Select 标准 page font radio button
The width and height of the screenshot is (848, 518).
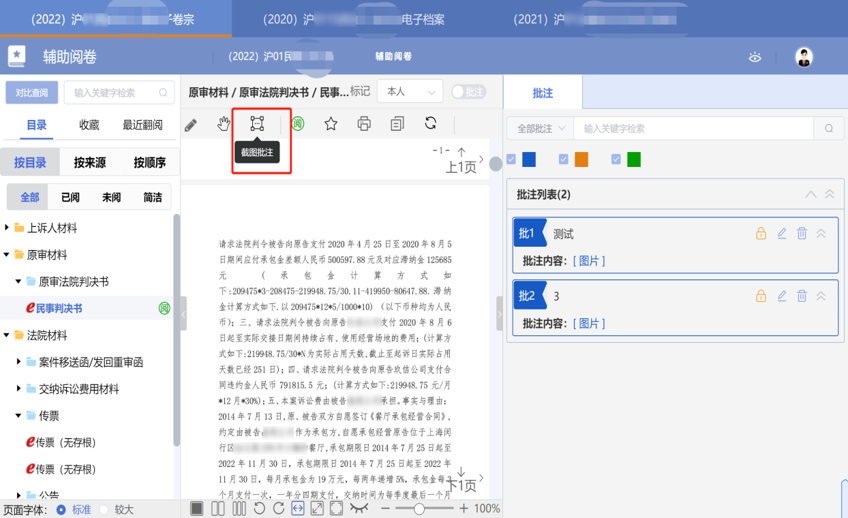(61, 509)
